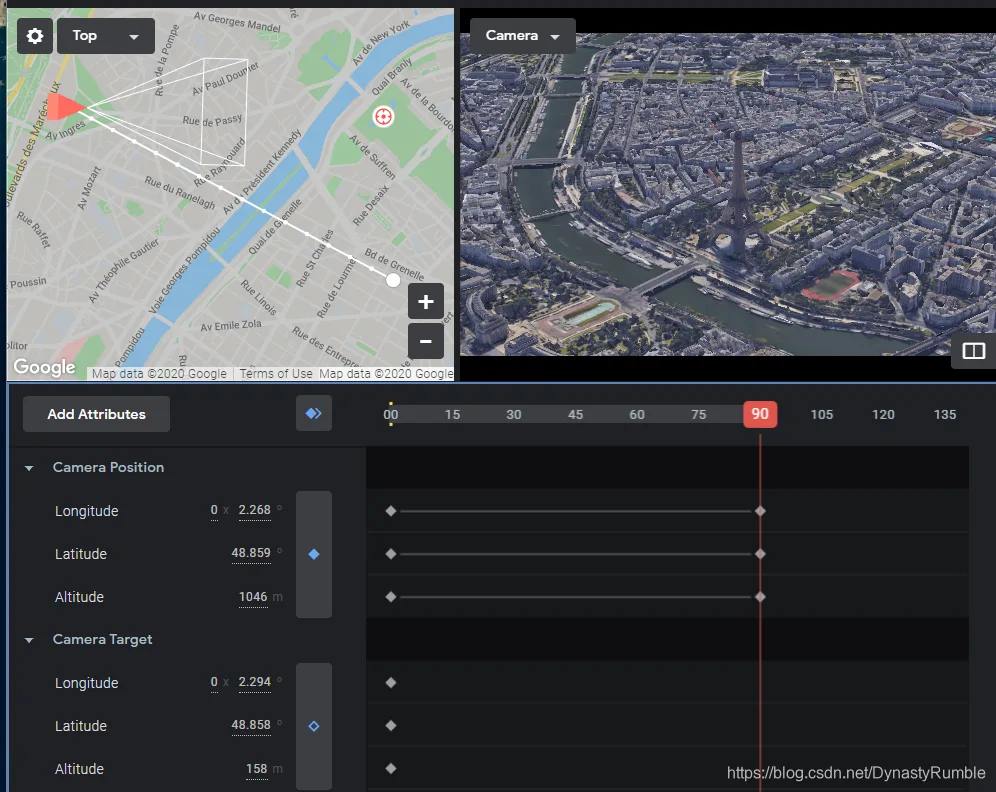Click the Add Attributes button
Viewport: 996px width, 792px height.
tap(97, 414)
